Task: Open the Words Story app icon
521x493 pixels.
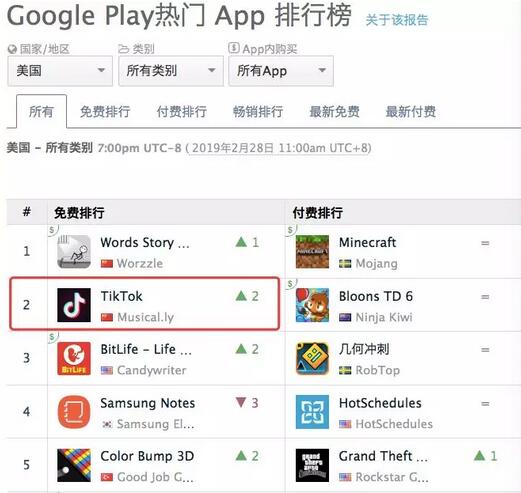Action: coord(74,252)
